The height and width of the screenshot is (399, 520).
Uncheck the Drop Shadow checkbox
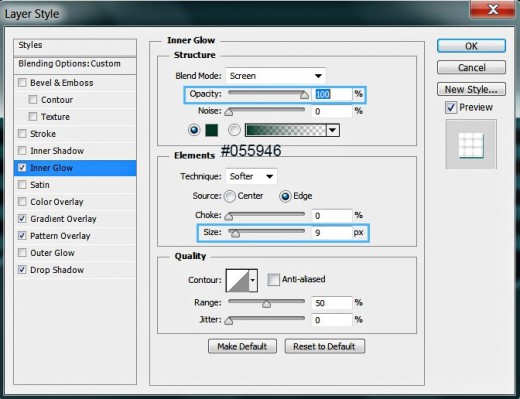click(x=22, y=270)
